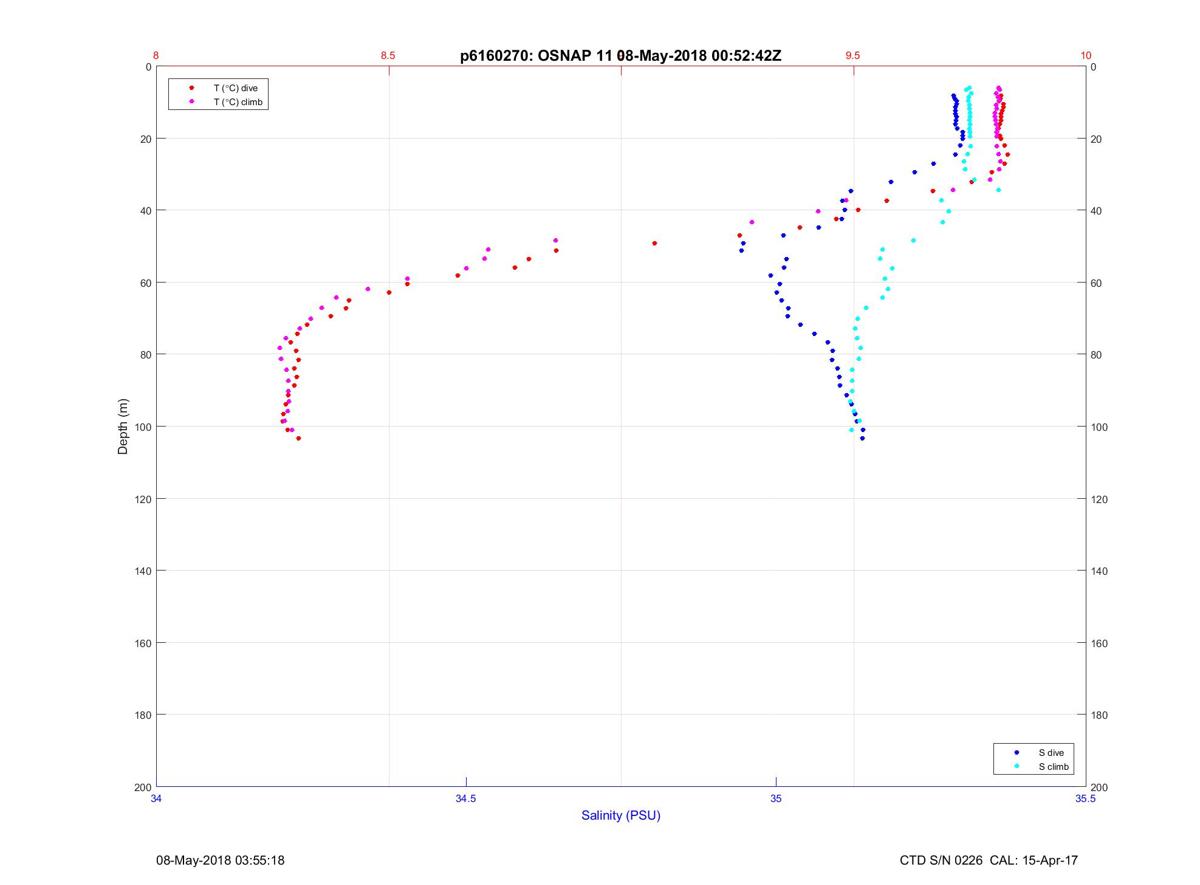
Task: Click the "CTD S/N 0226 CAL: 15-Apr-17" footer text
Action: (x=989, y=860)
